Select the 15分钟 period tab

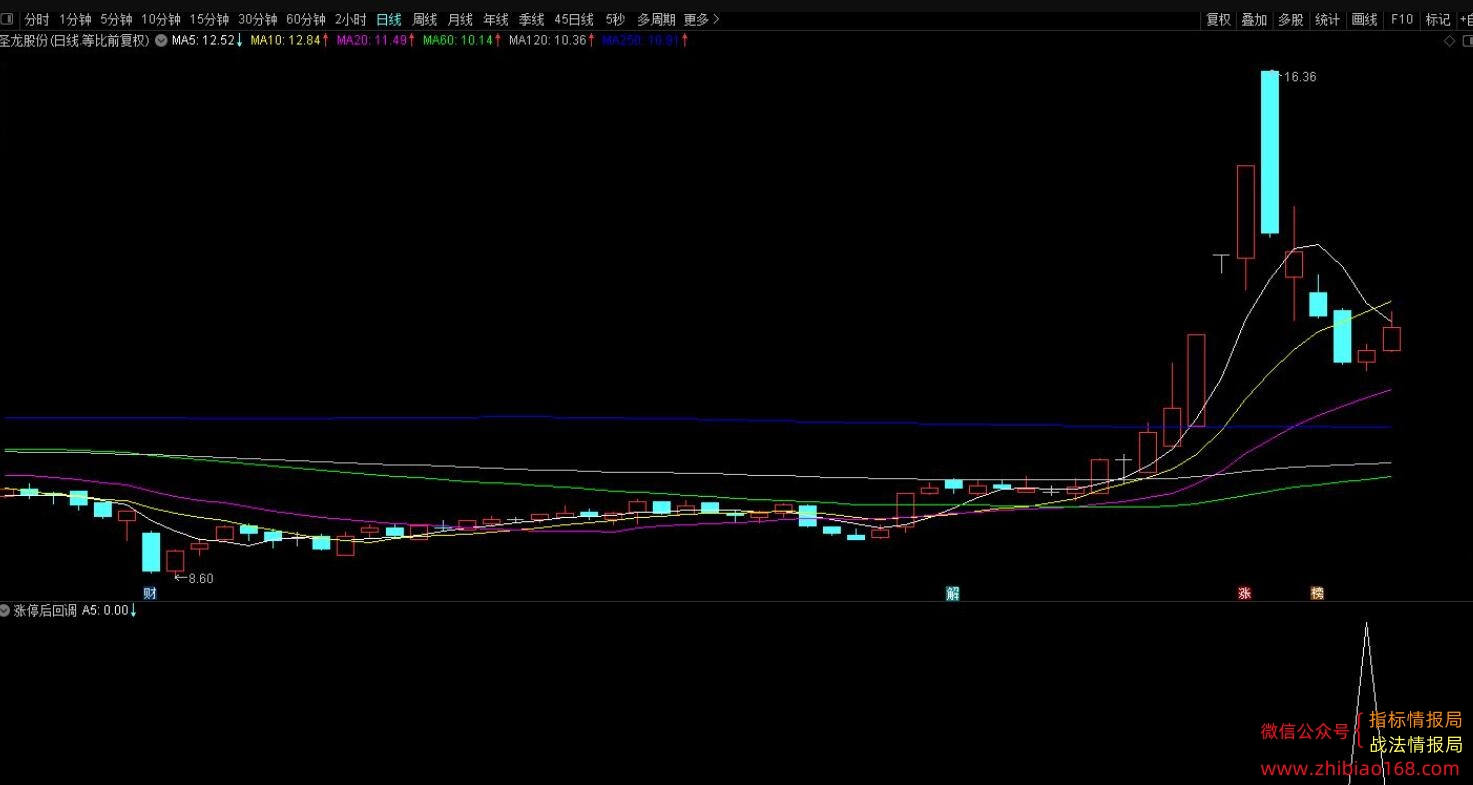click(209, 19)
